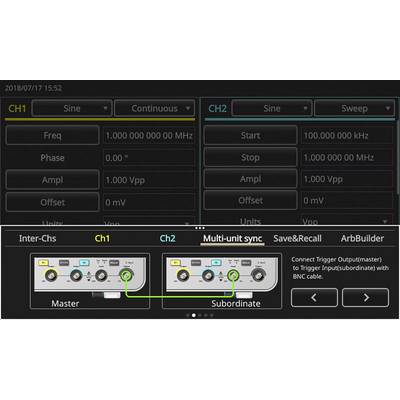Open the ArbBuilder tab
This screenshot has height=400, width=400.
point(362,238)
